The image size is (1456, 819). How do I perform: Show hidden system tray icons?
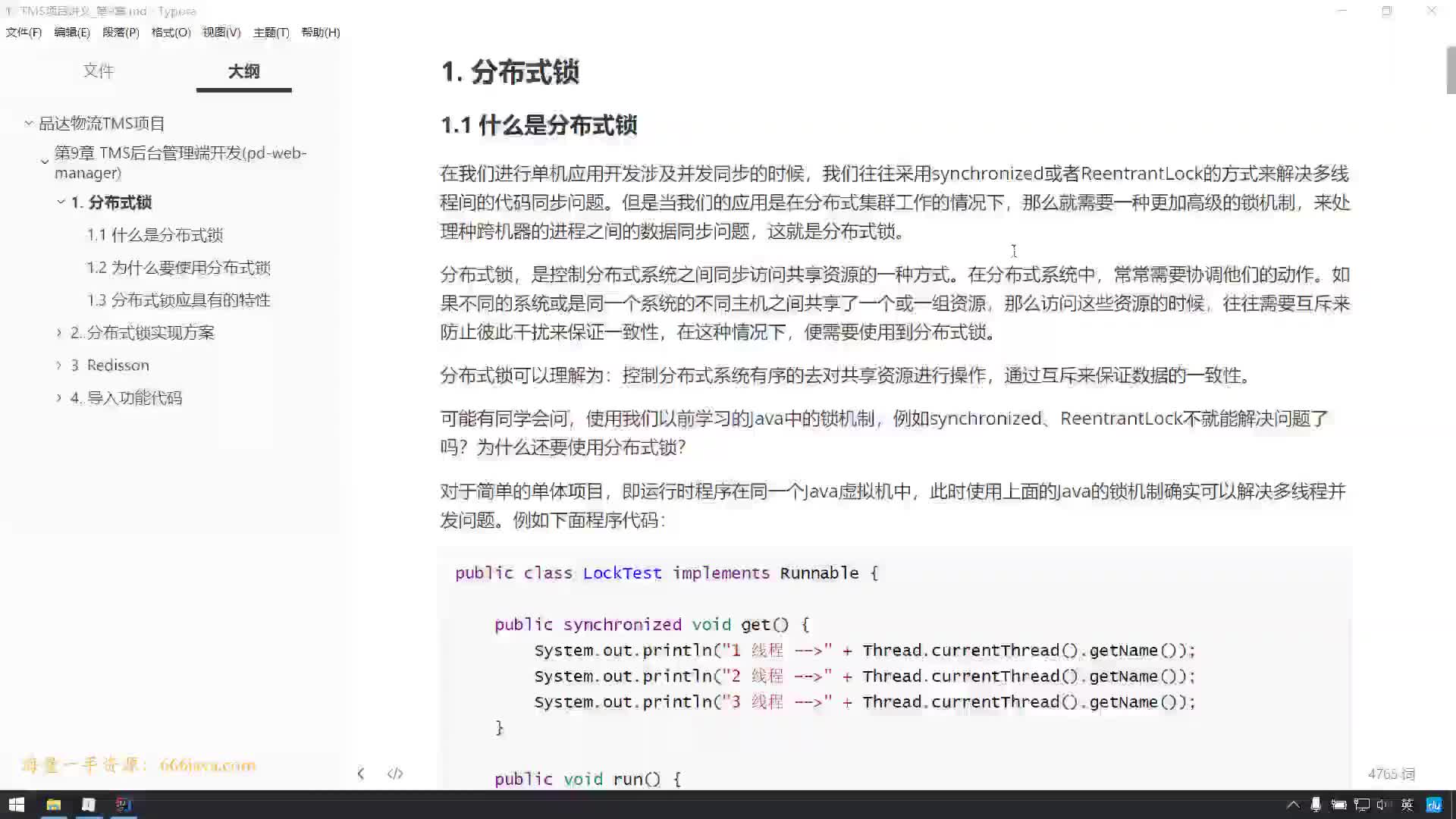click(x=1293, y=805)
